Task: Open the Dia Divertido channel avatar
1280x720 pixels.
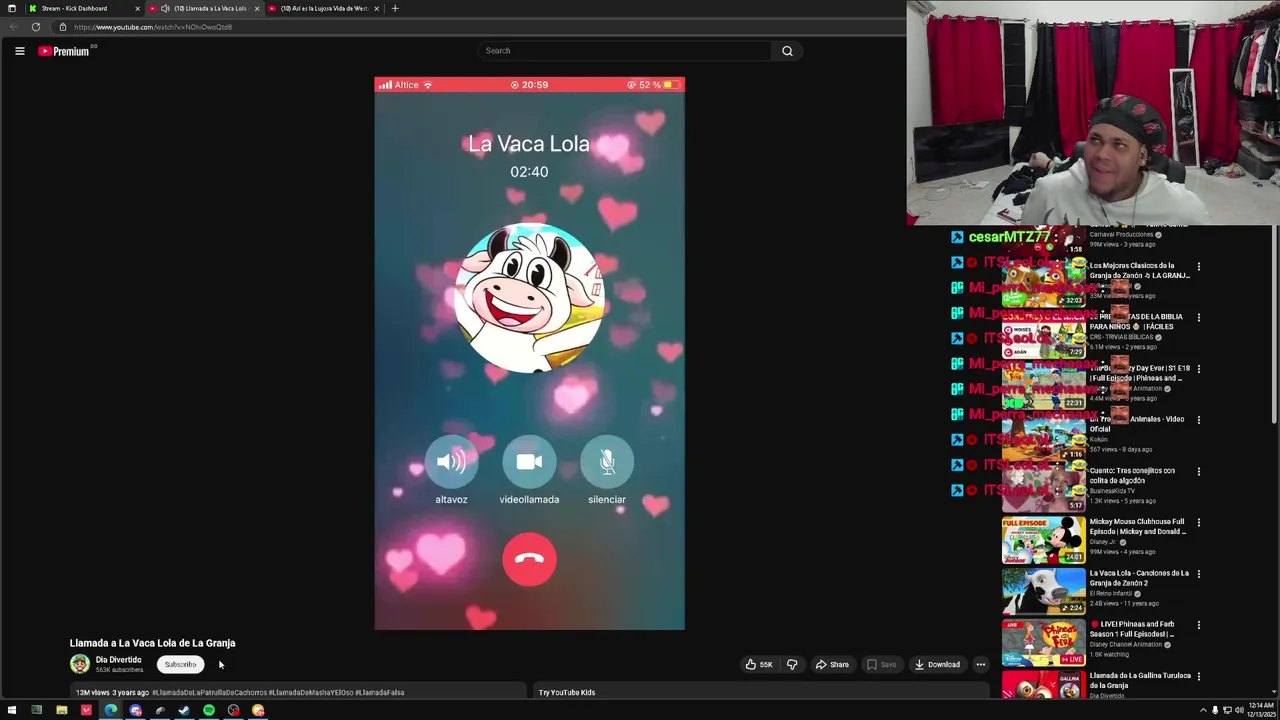Action: 79,664
